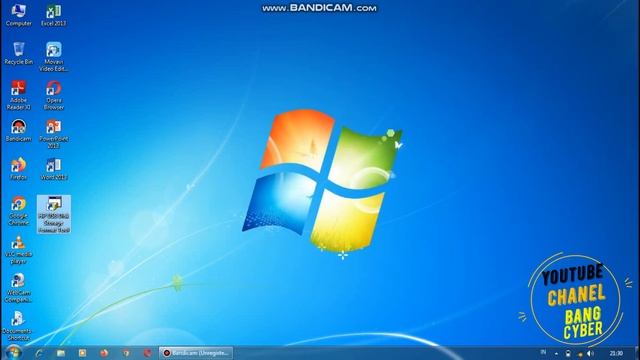Select the Documents Shortcut icon
The width and height of the screenshot is (640, 360).
tap(18, 326)
